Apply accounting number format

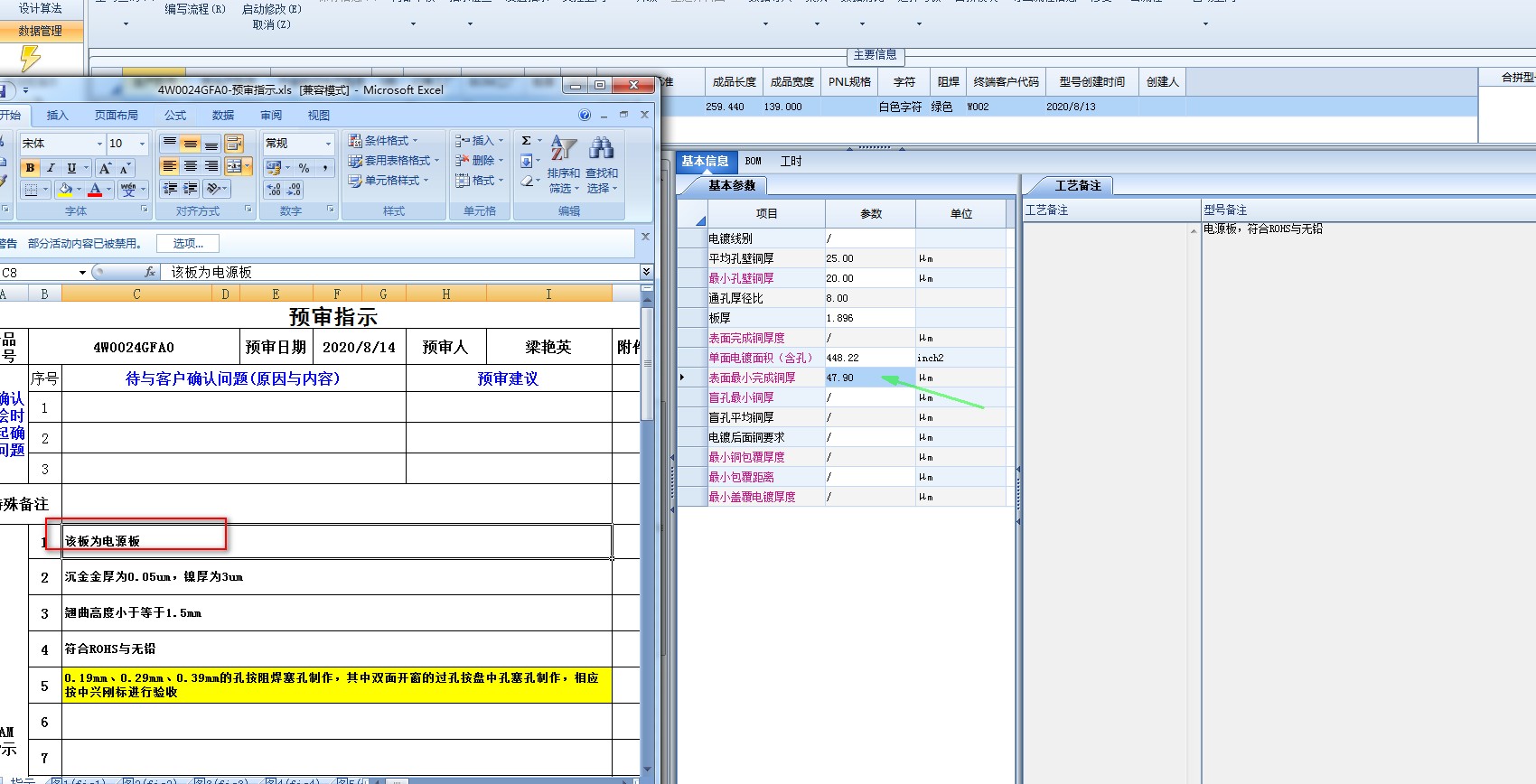point(274,167)
